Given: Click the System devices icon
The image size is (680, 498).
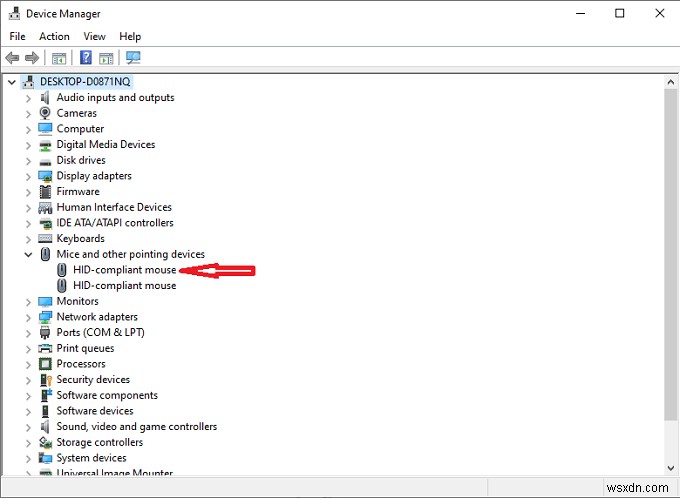Looking at the screenshot, I should coord(45,458).
